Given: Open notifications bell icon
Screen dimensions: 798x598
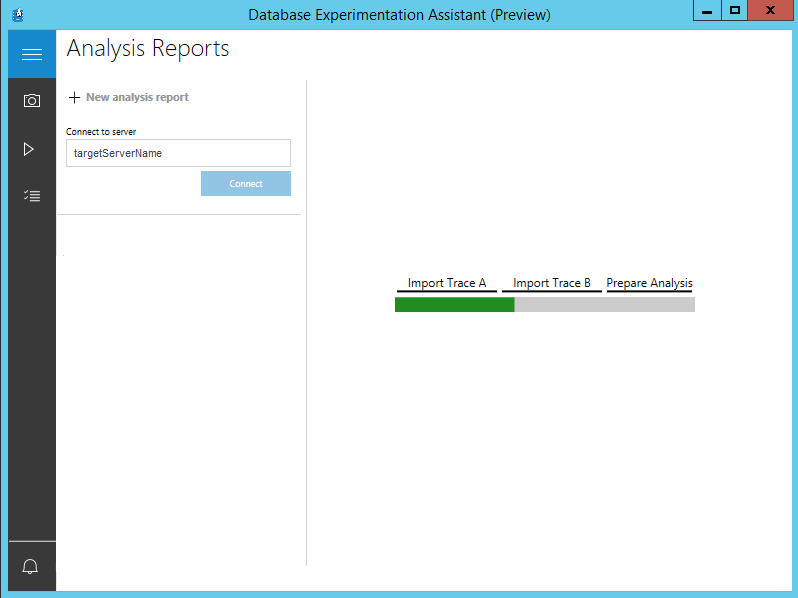Looking at the screenshot, I should [30, 566].
